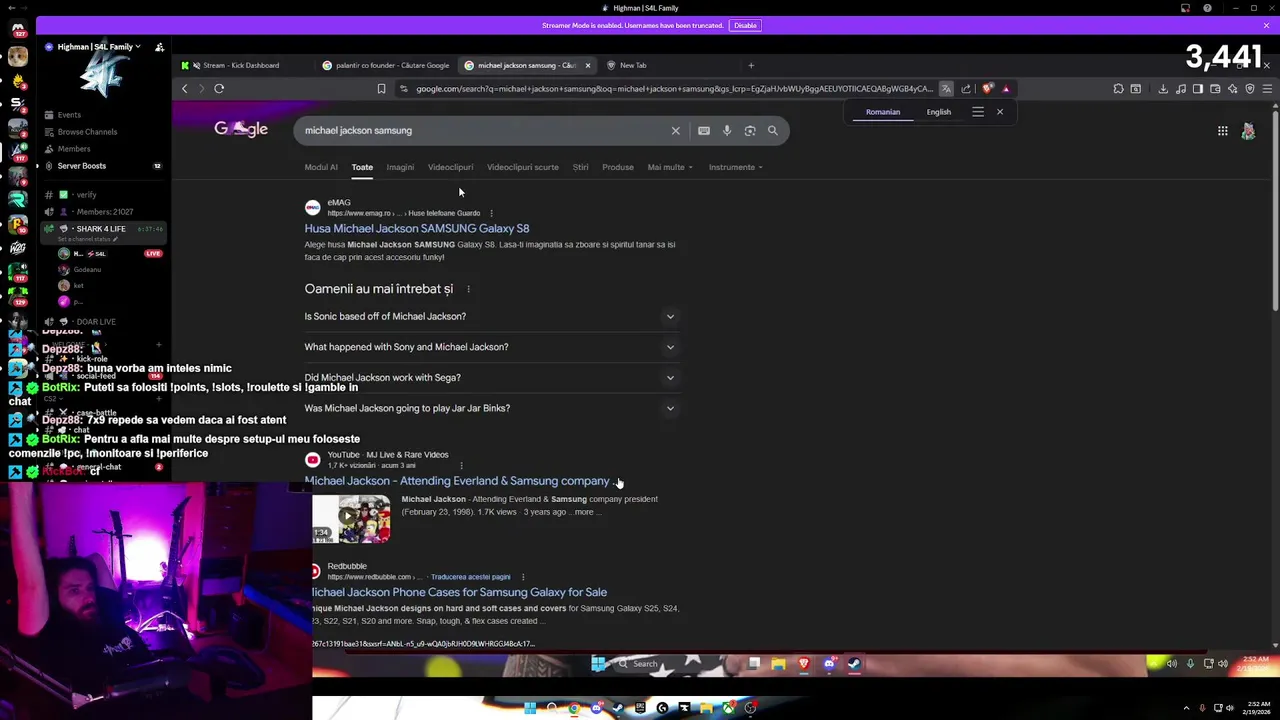Open Google Lens image search
This screenshot has height=720, width=1280.
750,130
